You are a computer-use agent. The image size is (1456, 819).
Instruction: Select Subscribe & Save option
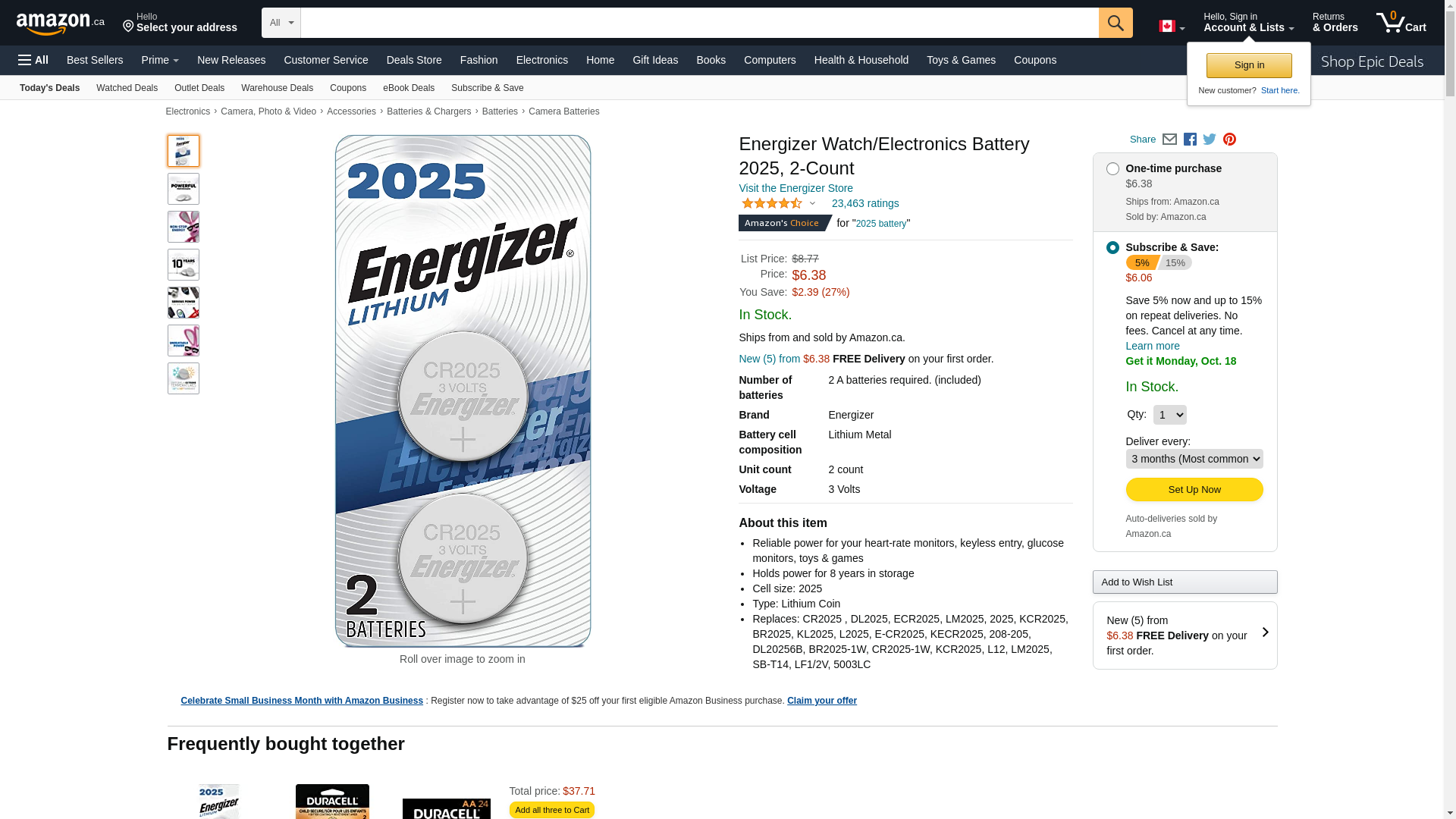pos(1112,248)
